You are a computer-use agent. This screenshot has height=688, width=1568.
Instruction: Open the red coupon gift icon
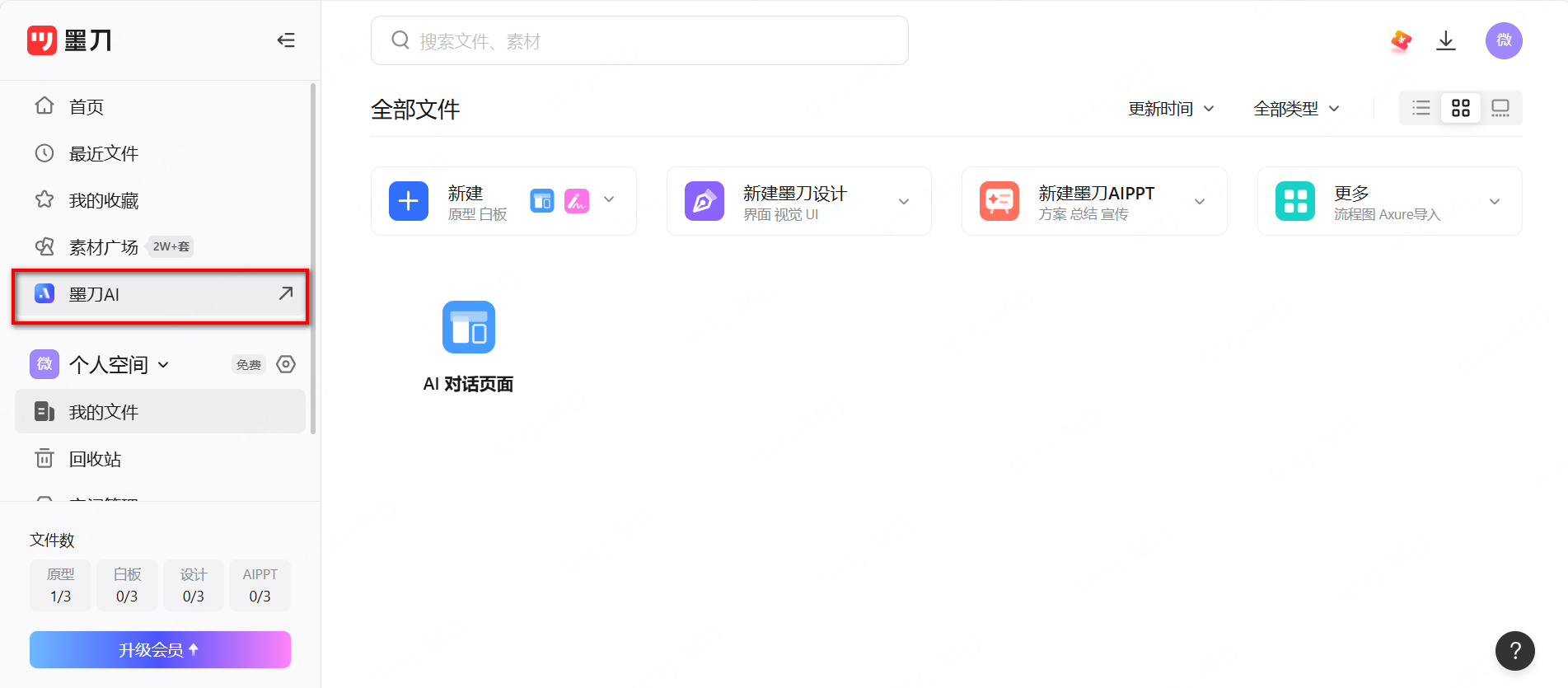(1401, 40)
